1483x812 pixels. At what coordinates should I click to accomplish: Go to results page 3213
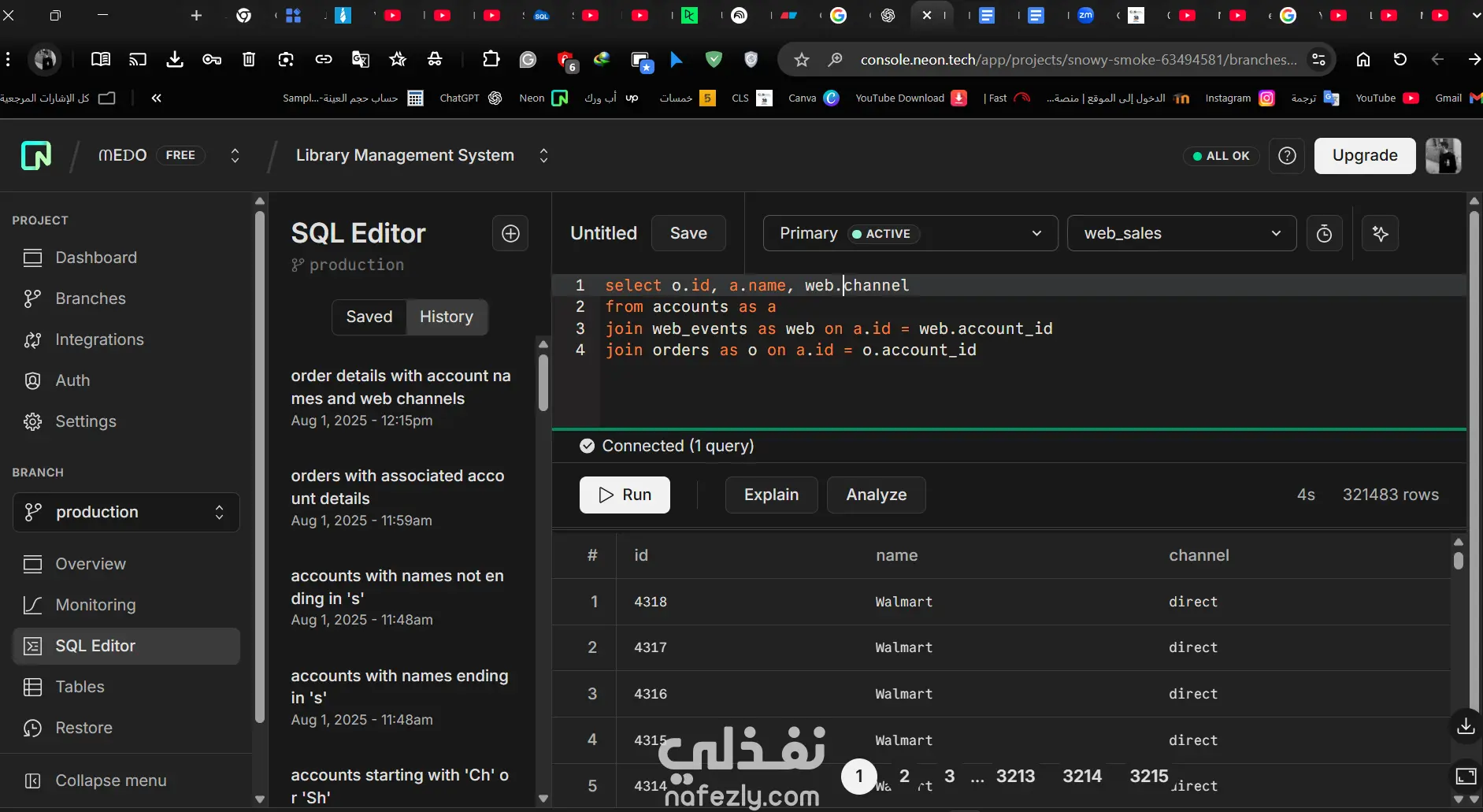point(1015,777)
